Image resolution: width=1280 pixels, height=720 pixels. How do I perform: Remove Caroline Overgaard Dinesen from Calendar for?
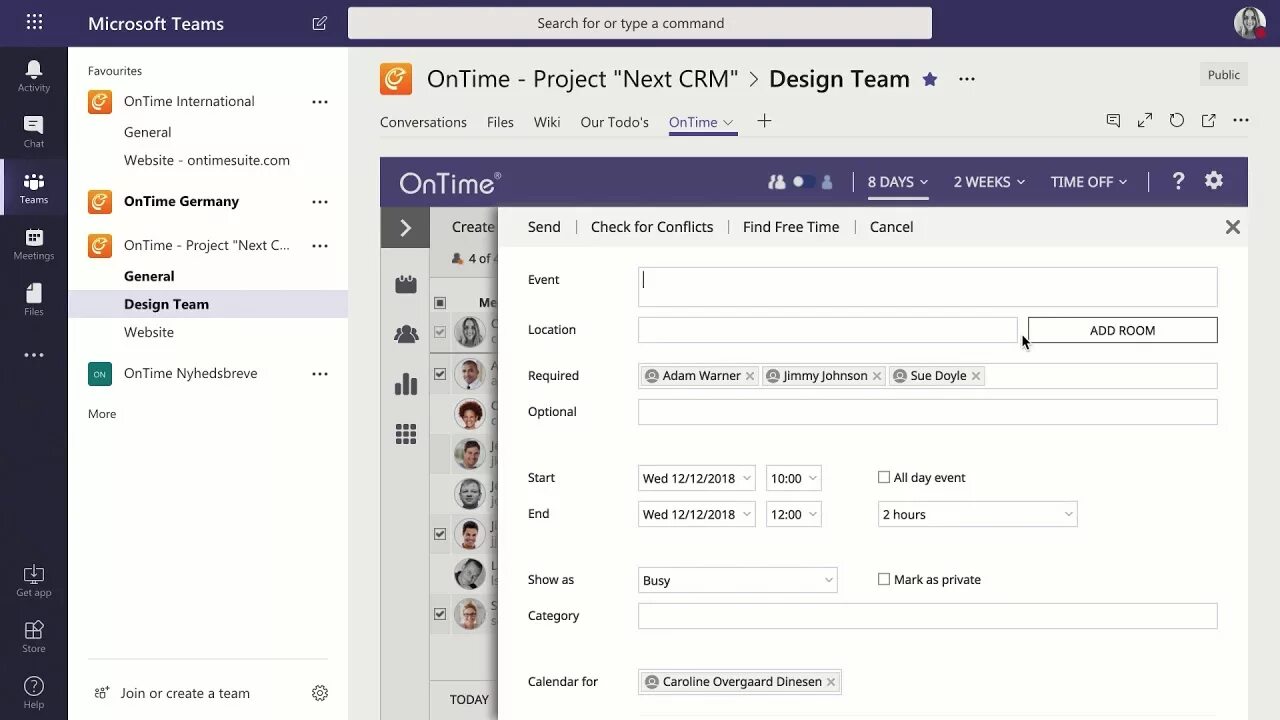(831, 682)
